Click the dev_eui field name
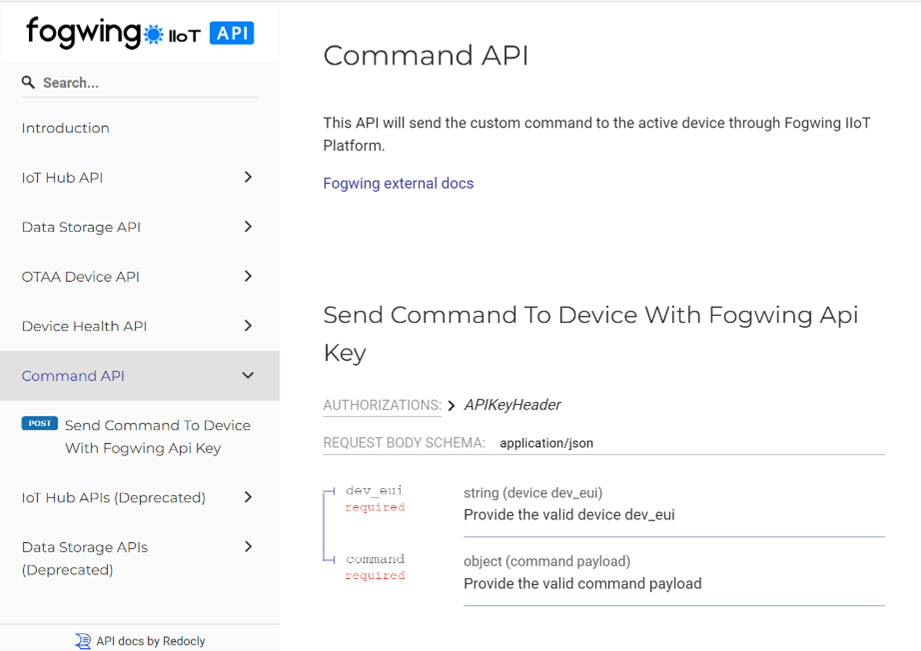 [x=374, y=490]
